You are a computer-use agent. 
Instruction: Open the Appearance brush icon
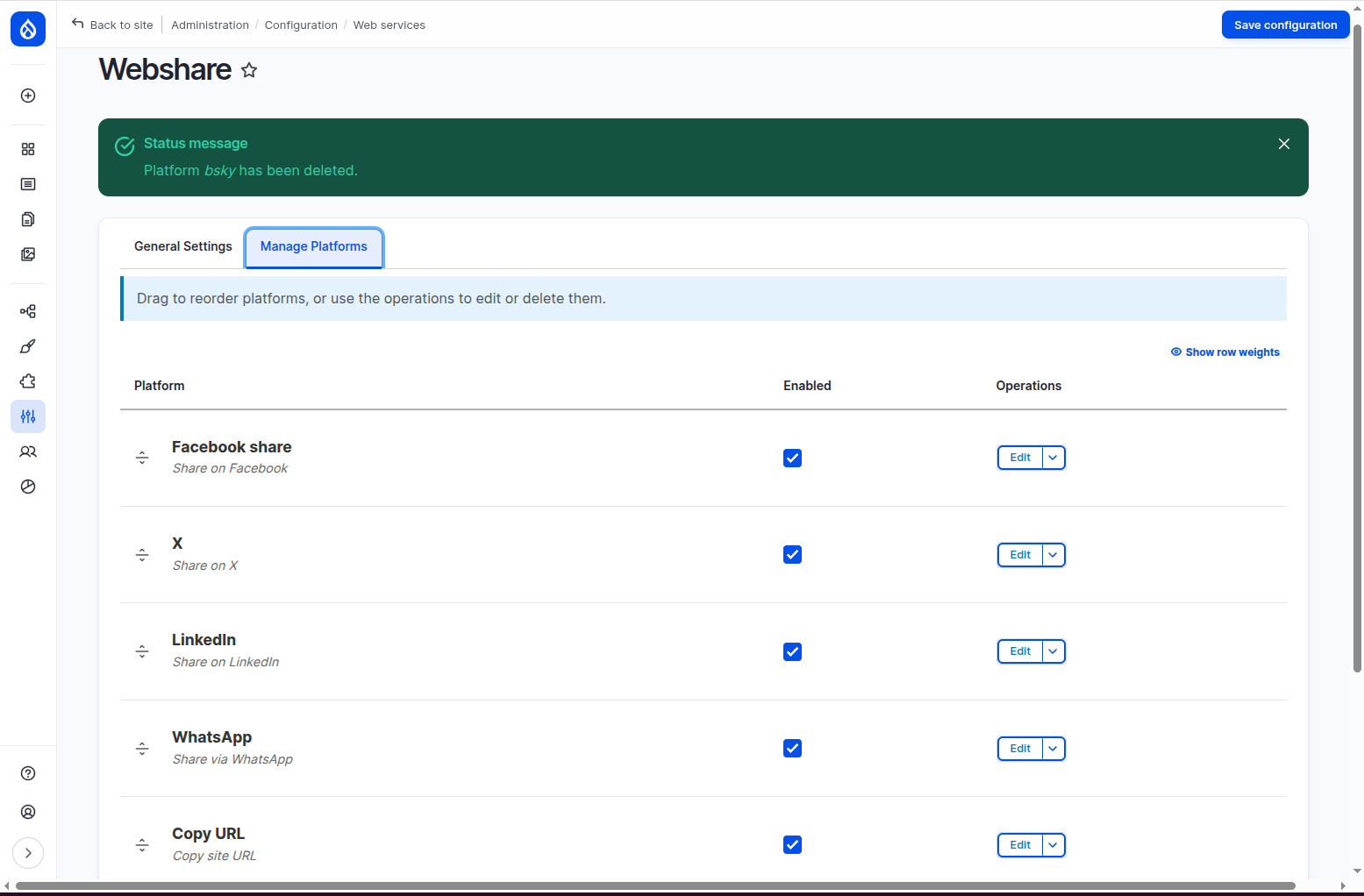[x=28, y=346]
